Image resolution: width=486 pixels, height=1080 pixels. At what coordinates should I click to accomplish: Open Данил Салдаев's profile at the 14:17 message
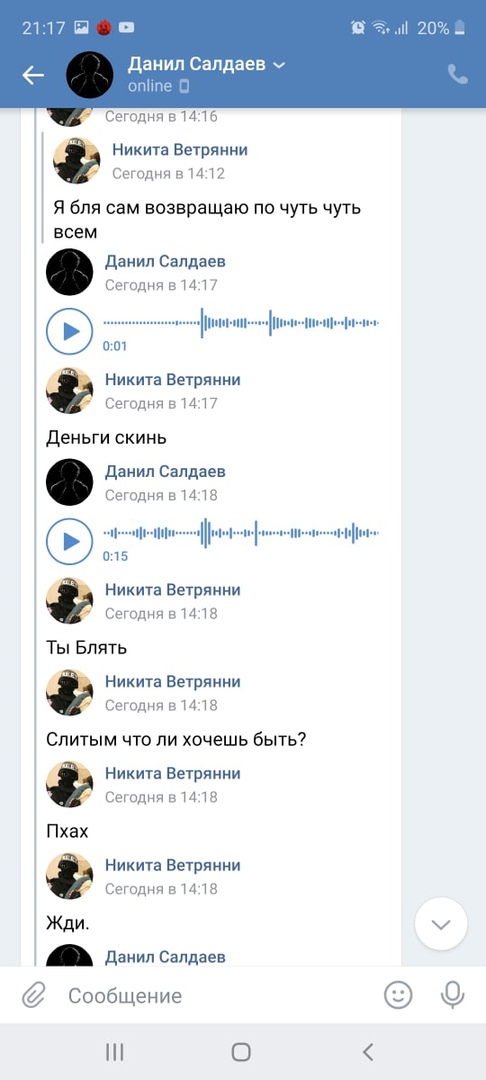pyautogui.click(x=165, y=261)
